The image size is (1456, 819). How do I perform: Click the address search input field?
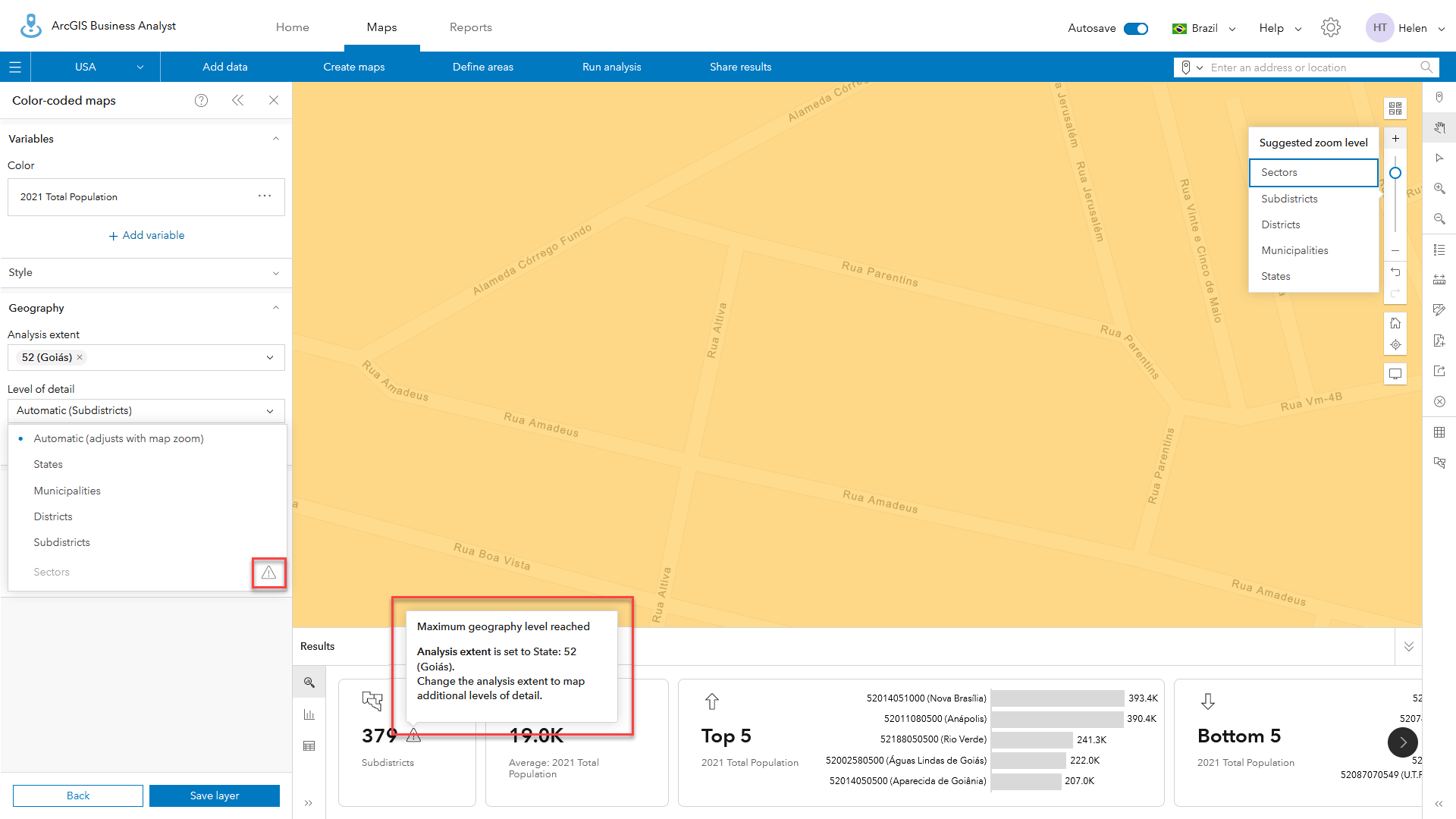point(1312,67)
